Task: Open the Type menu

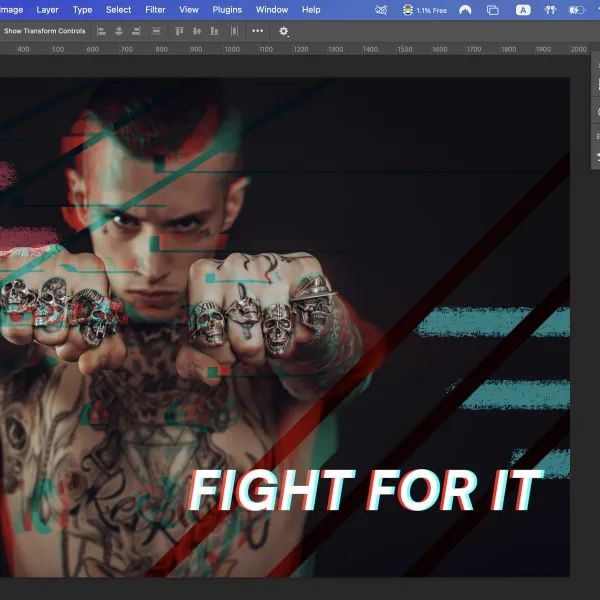Action: [x=83, y=10]
